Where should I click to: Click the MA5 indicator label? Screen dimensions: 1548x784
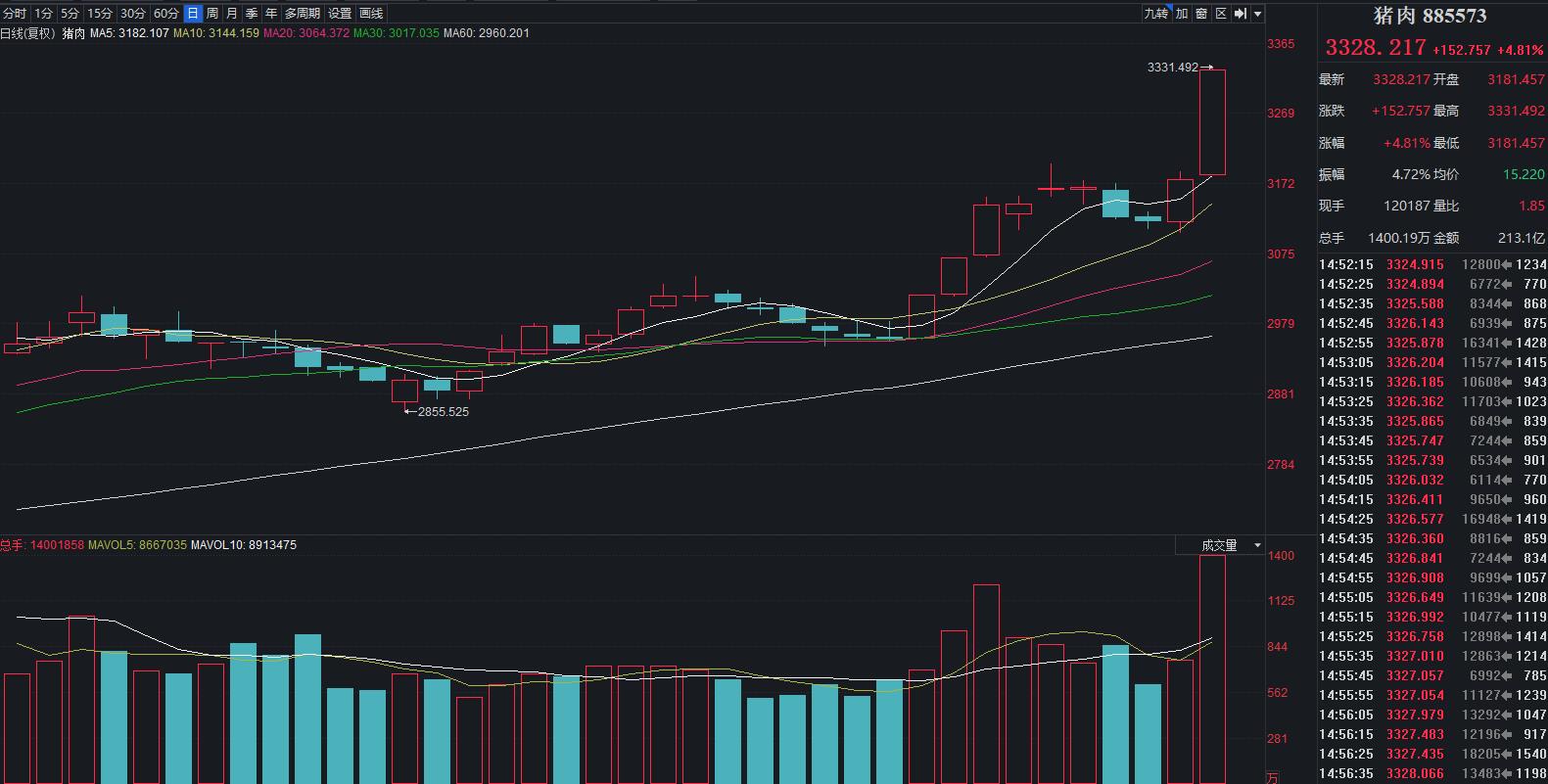coord(116,33)
